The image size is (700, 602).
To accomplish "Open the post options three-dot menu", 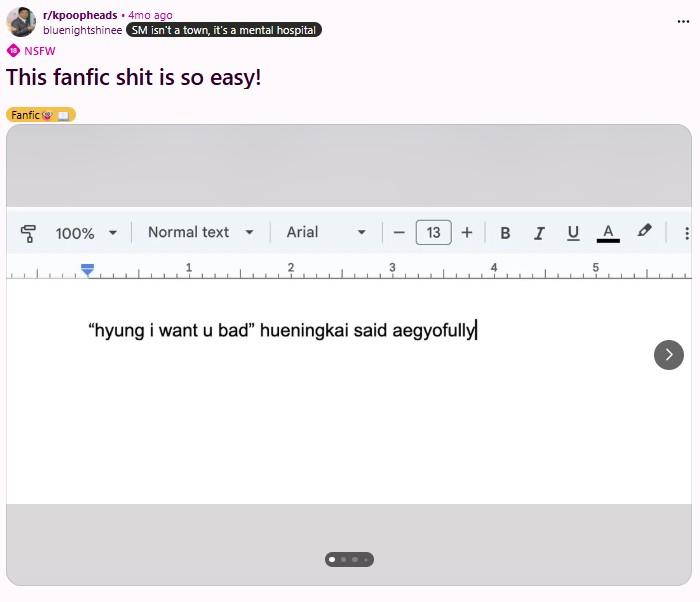I will pos(683,21).
